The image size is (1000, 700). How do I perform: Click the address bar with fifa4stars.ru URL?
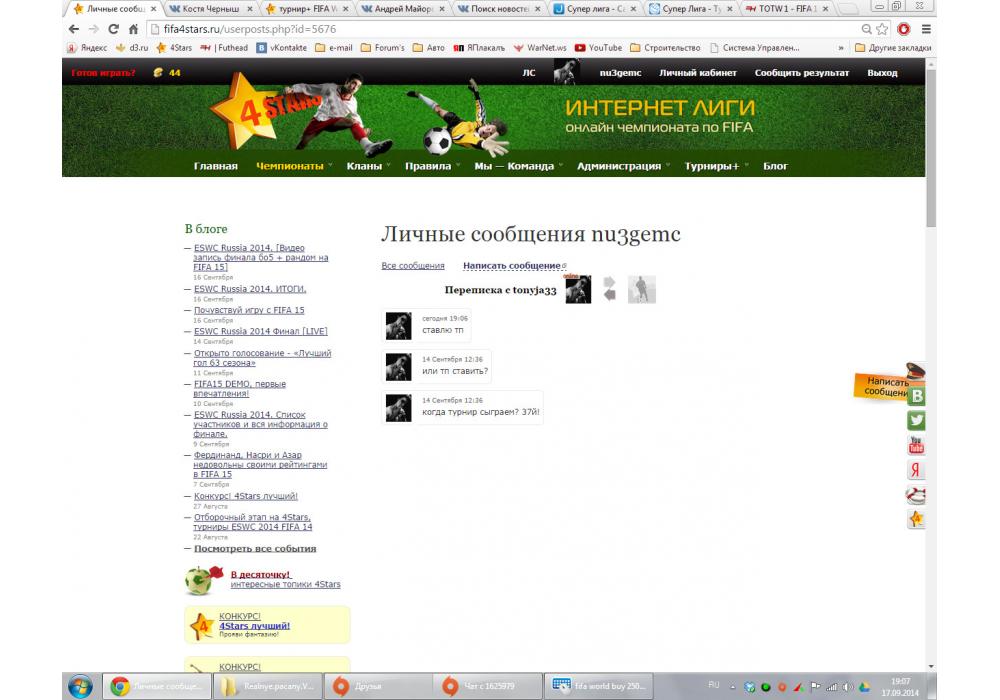click(x=500, y=29)
